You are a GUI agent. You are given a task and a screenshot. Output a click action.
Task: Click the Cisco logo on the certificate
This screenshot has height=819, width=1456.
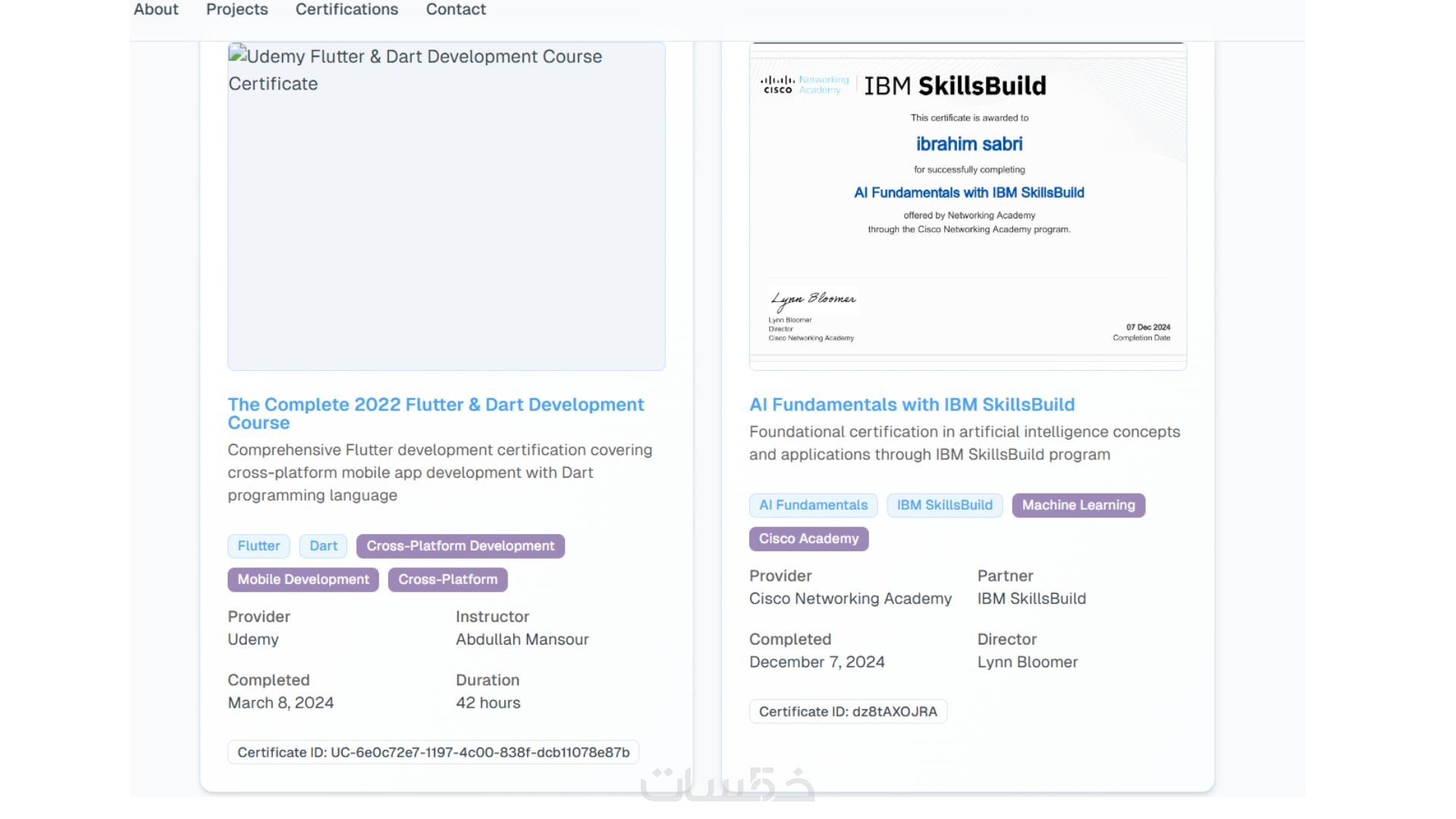777,84
